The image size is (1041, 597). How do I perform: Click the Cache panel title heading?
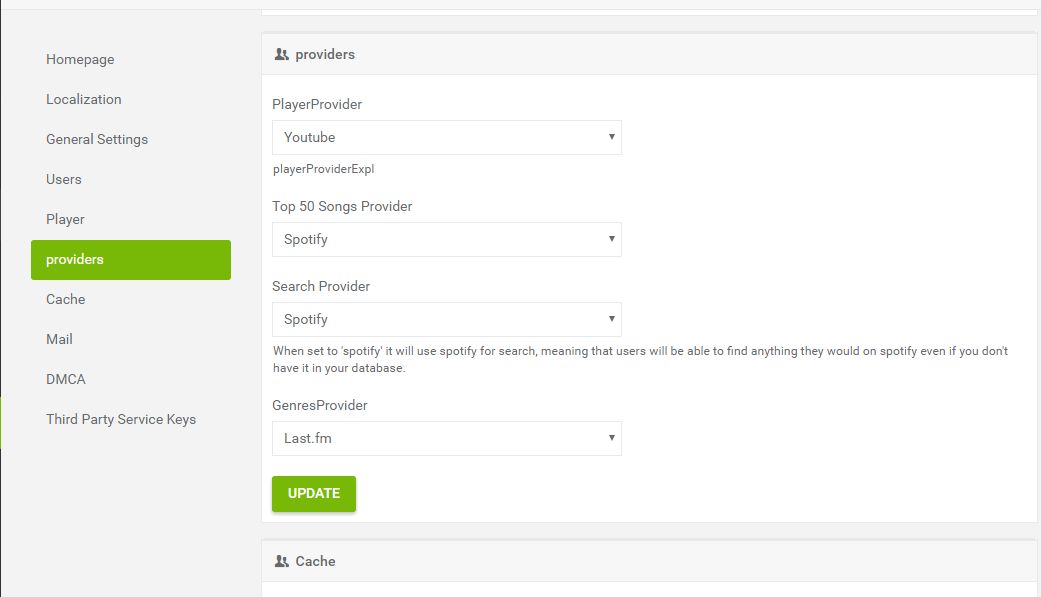coord(315,561)
